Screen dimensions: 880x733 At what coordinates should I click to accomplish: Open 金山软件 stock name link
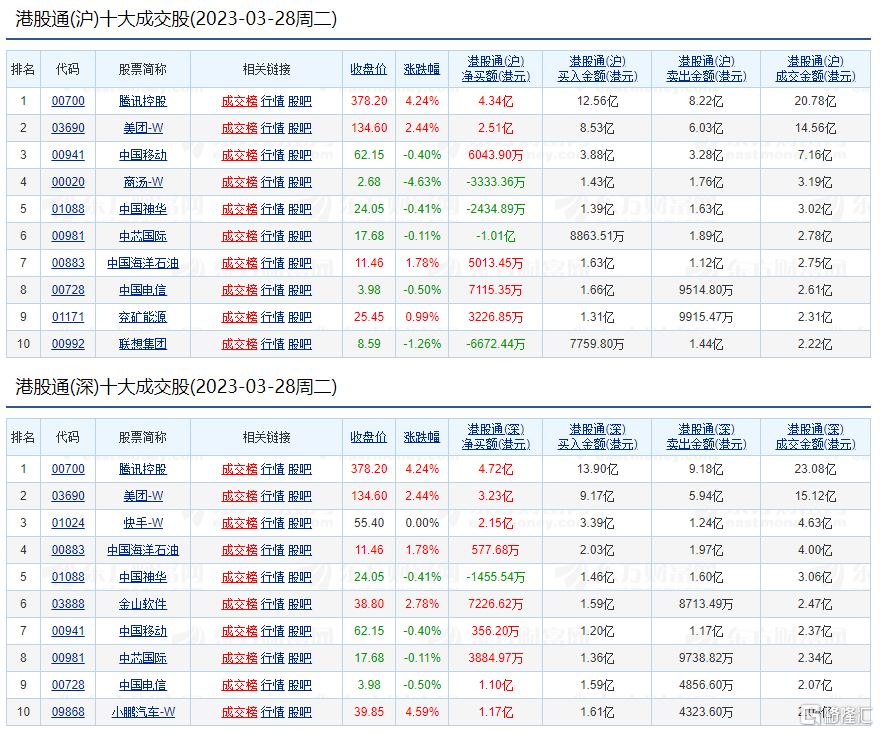click(143, 604)
